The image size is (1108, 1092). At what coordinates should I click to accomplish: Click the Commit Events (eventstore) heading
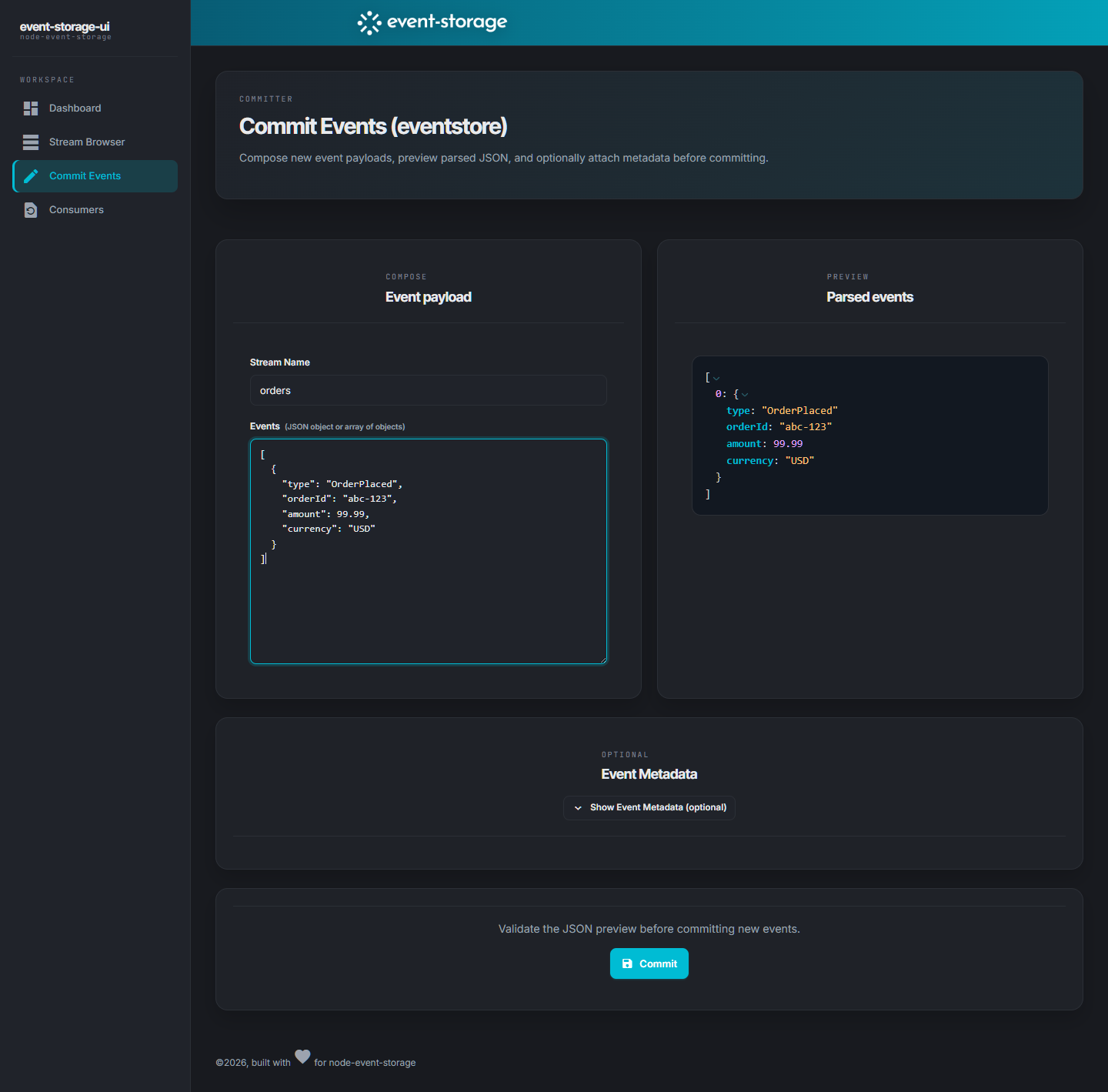[373, 126]
